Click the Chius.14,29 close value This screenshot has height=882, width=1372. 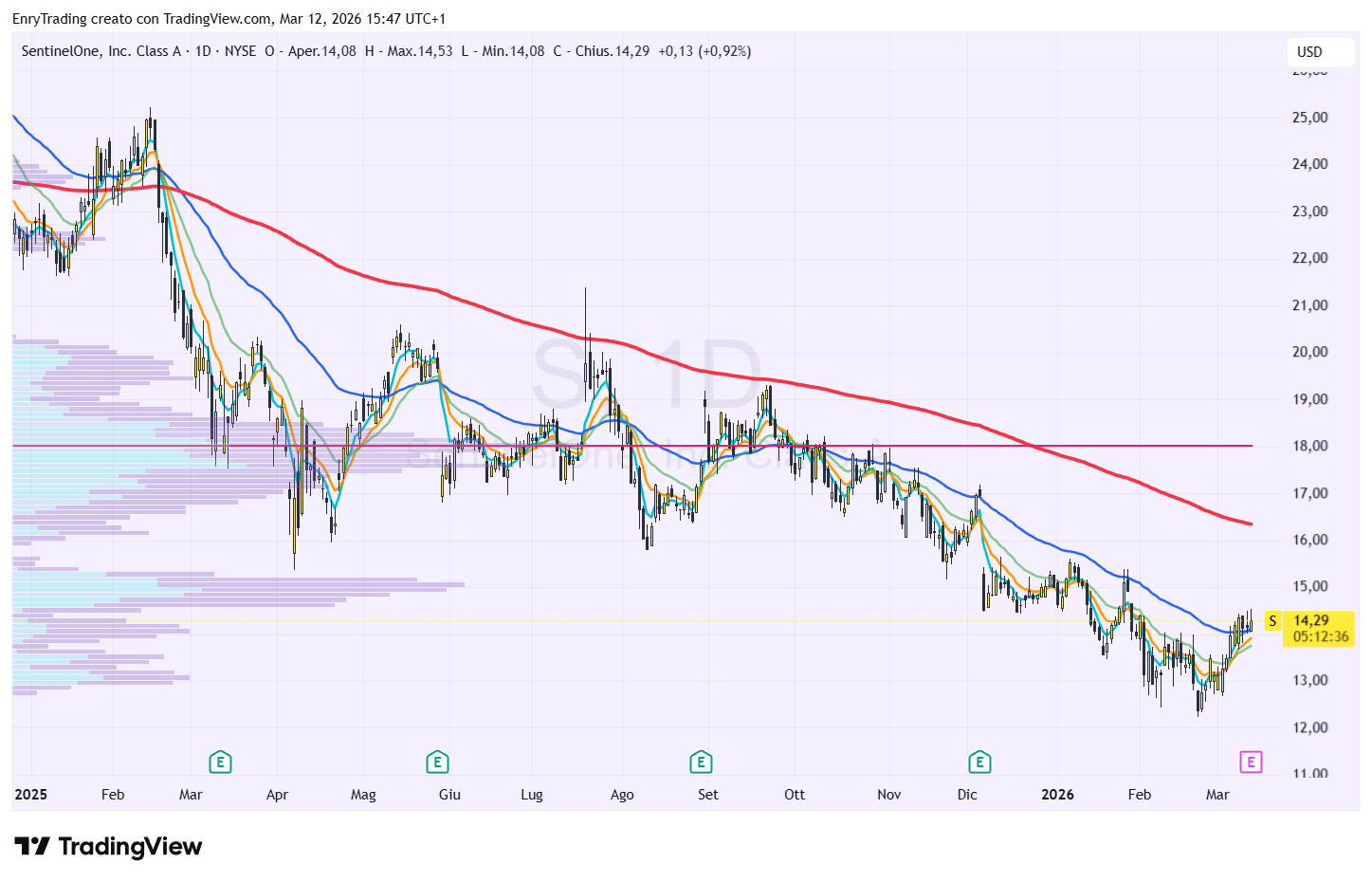click(613, 51)
